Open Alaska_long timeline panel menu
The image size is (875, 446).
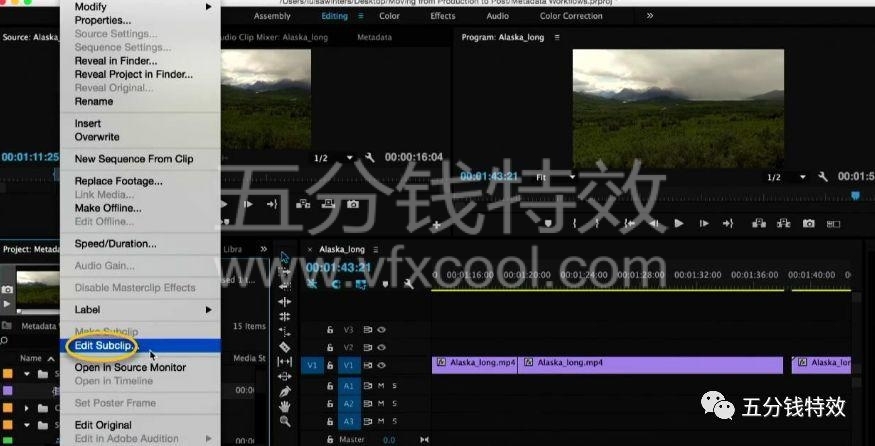pos(376,250)
